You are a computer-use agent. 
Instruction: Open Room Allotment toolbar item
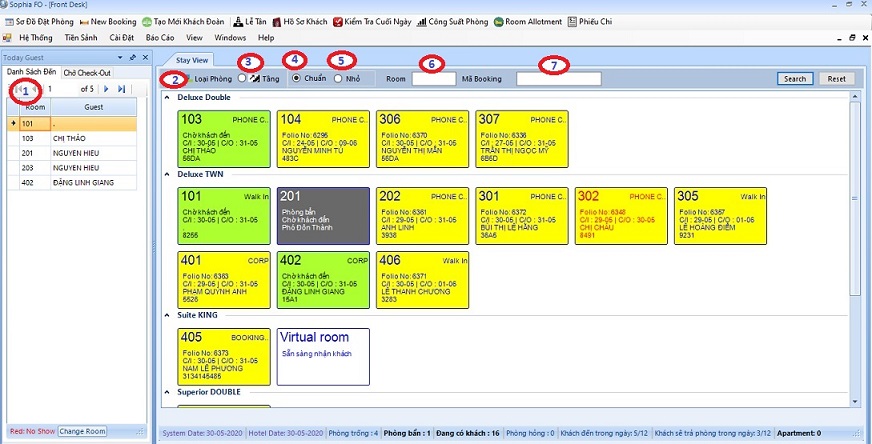pos(528,22)
